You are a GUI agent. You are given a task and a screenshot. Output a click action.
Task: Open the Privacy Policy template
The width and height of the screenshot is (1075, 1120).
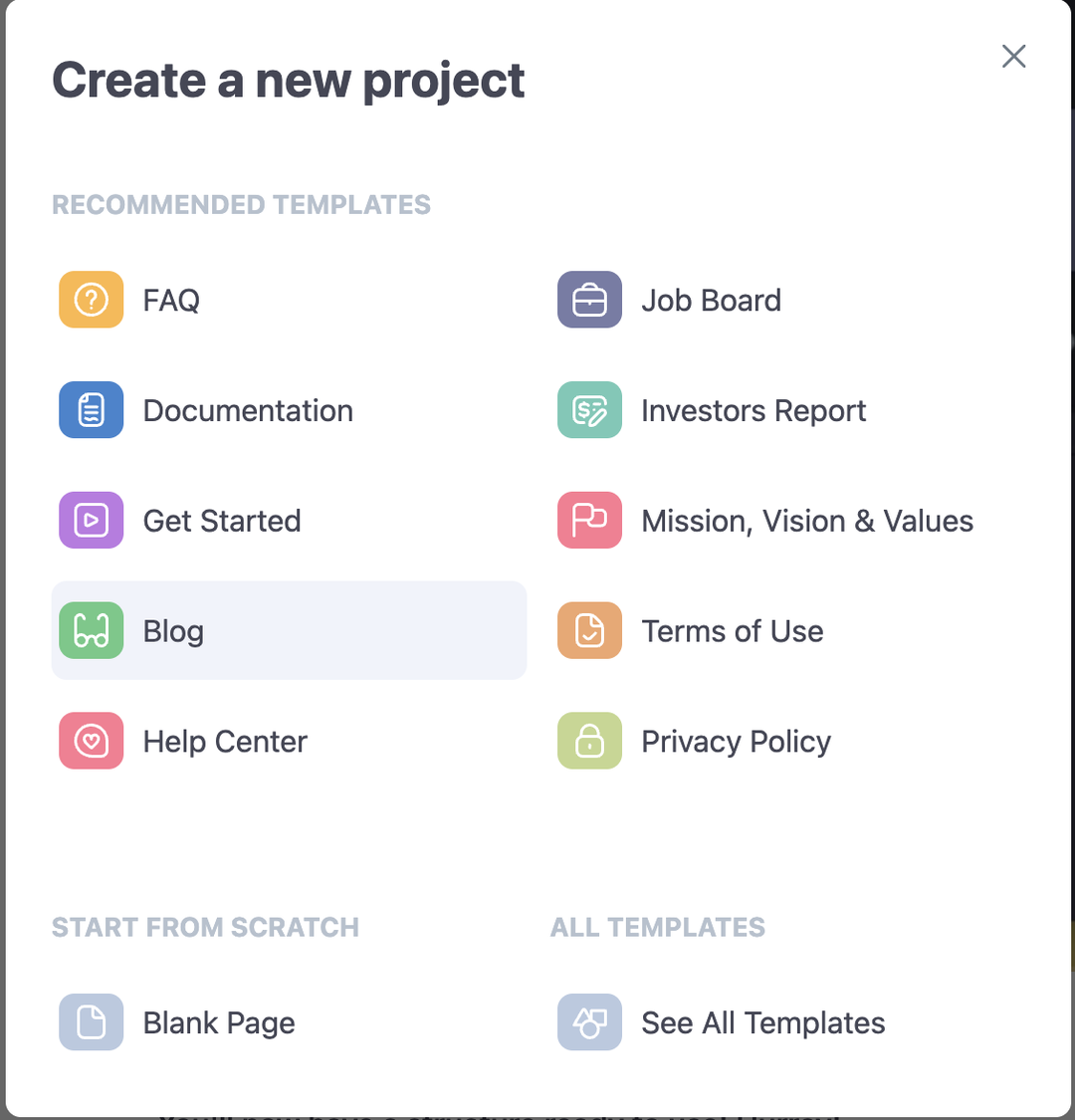coord(737,742)
